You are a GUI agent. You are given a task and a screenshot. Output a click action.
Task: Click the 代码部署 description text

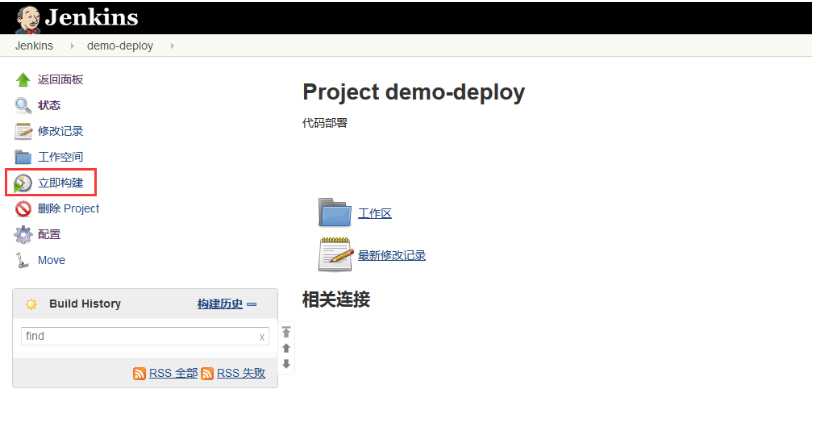point(325,123)
